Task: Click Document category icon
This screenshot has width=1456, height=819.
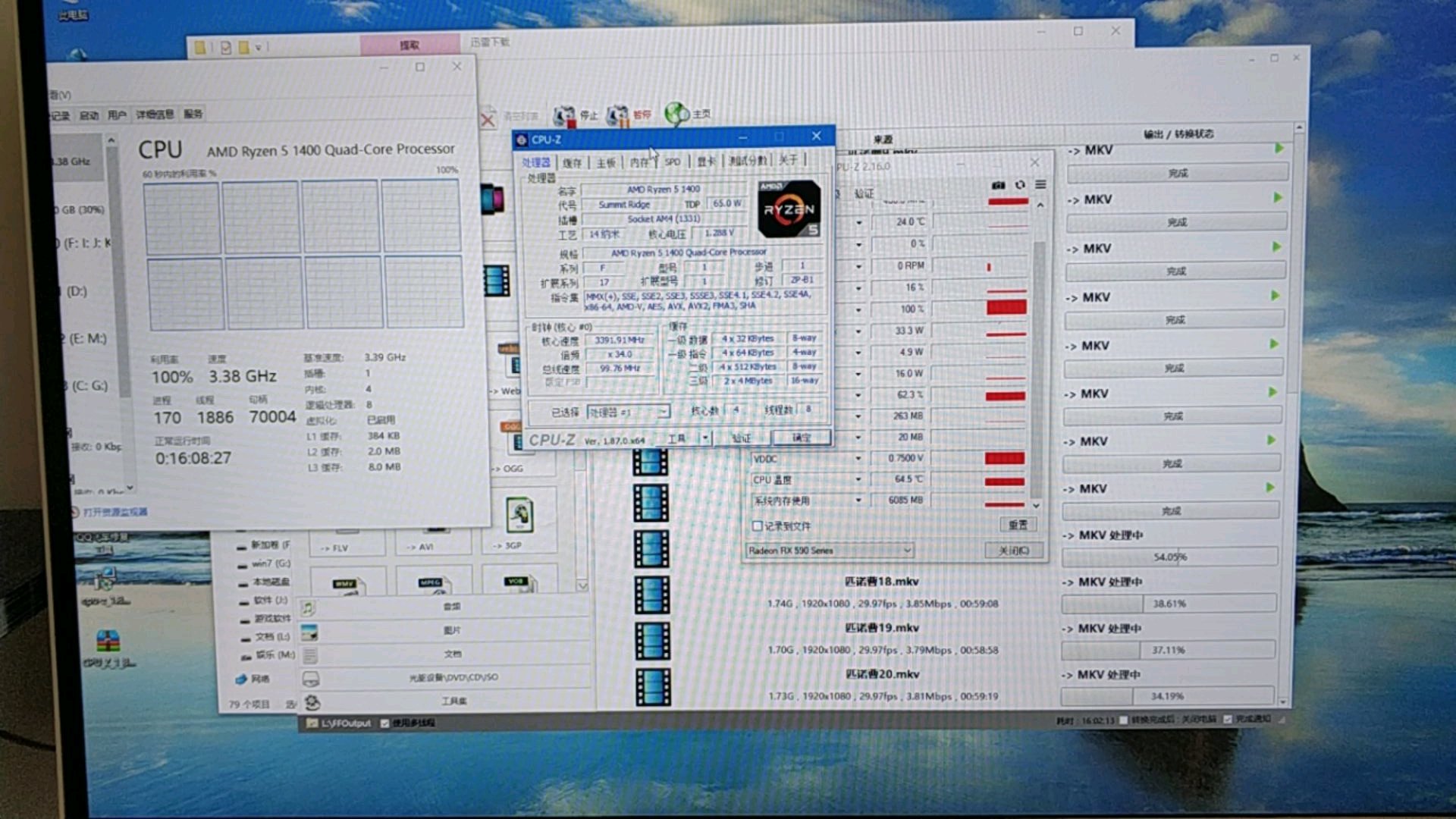Action: pyautogui.click(x=309, y=655)
